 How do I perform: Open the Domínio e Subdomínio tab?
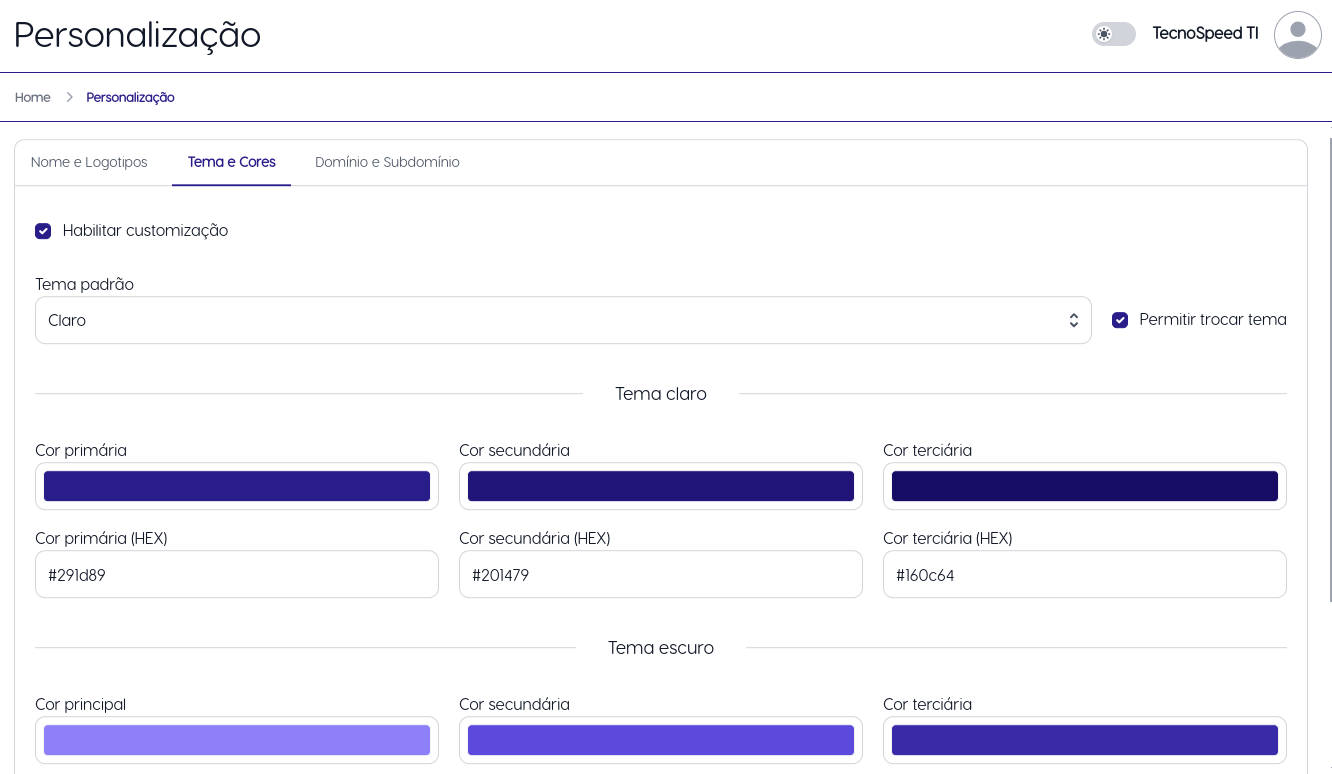(x=387, y=162)
